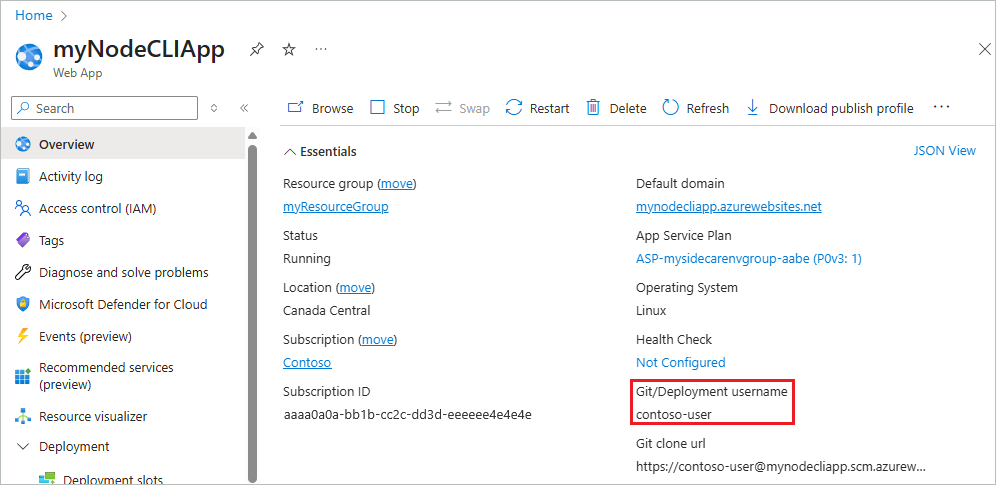Click the sidebar scrollbar up arrow
Screen dimensions: 996x485
[252, 136]
